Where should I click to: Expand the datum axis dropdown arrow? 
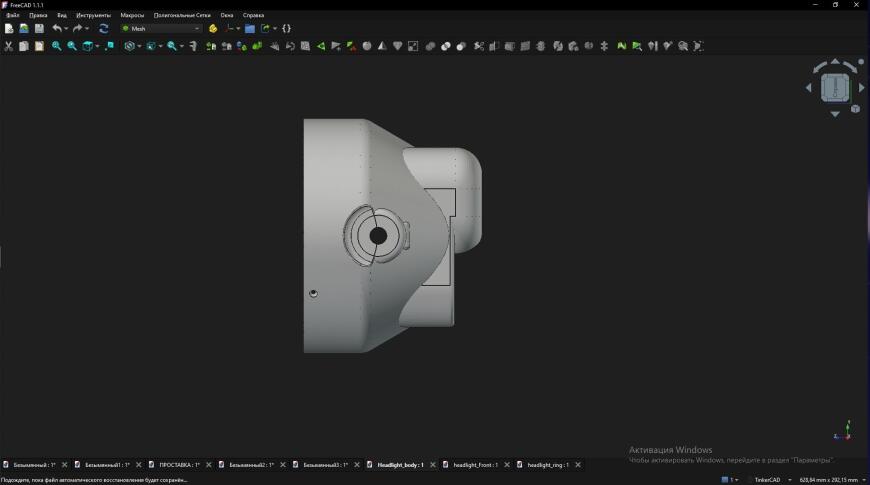click(x=238, y=29)
